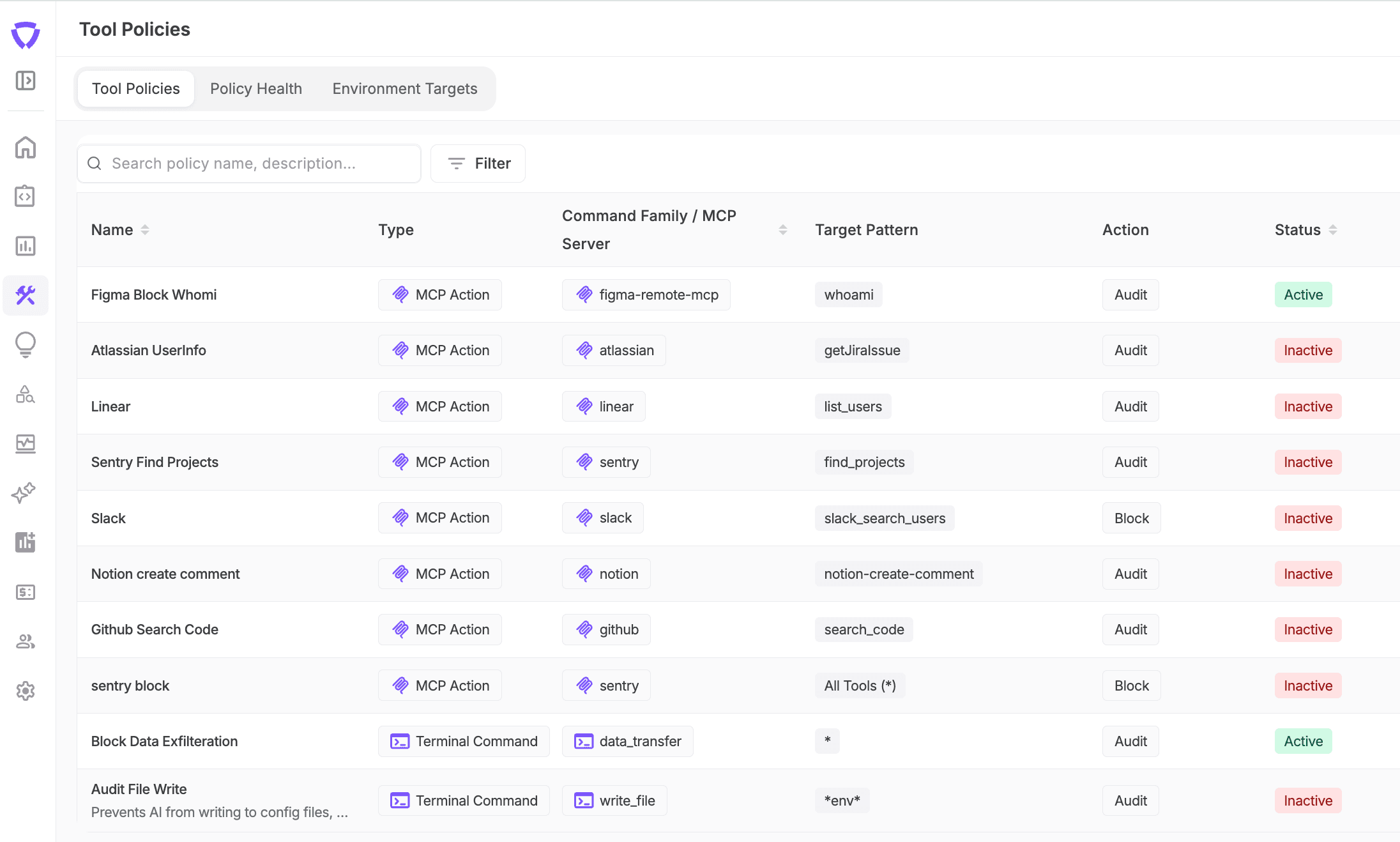Open the analytics bar chart sidebar icon
Viewport: 1400px width, 842px height.
pyautogui.click(x=26, y=246)
